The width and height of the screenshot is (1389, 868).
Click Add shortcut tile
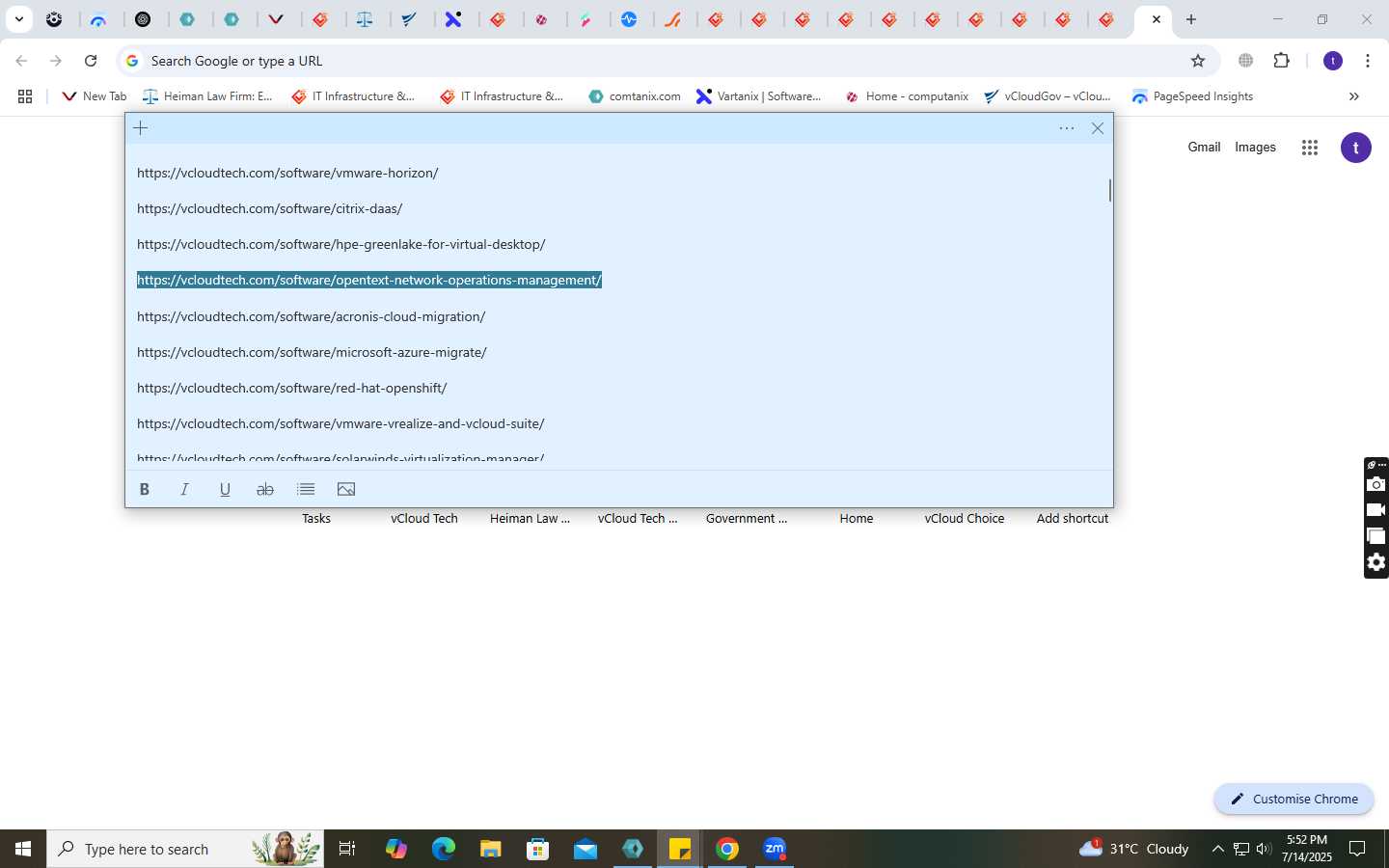tap(1073, 519)
